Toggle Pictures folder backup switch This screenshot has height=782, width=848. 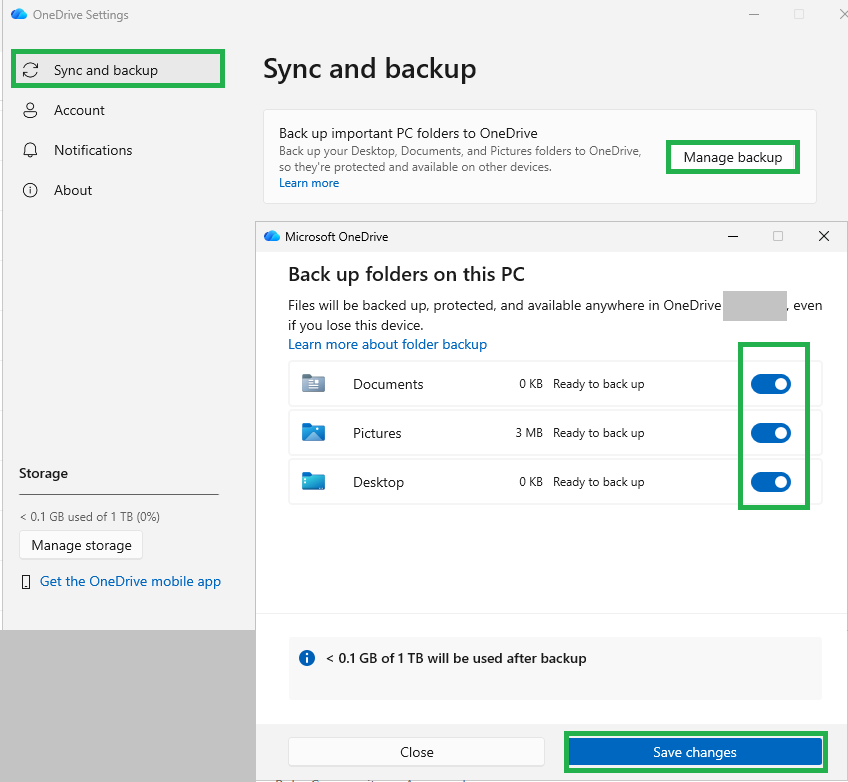(x=771, y=433)
